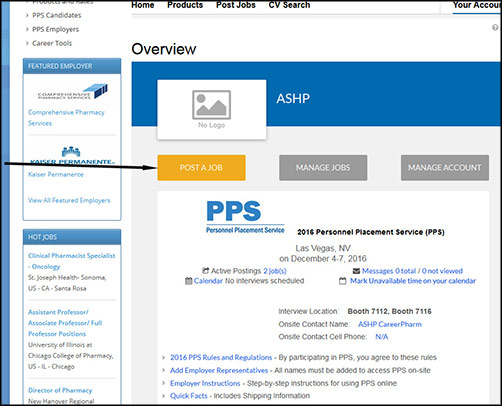The height and width of the screenshot is (406, 502).
Task: Click the Kaiser Permanente logo
Action: pos(72,156)
